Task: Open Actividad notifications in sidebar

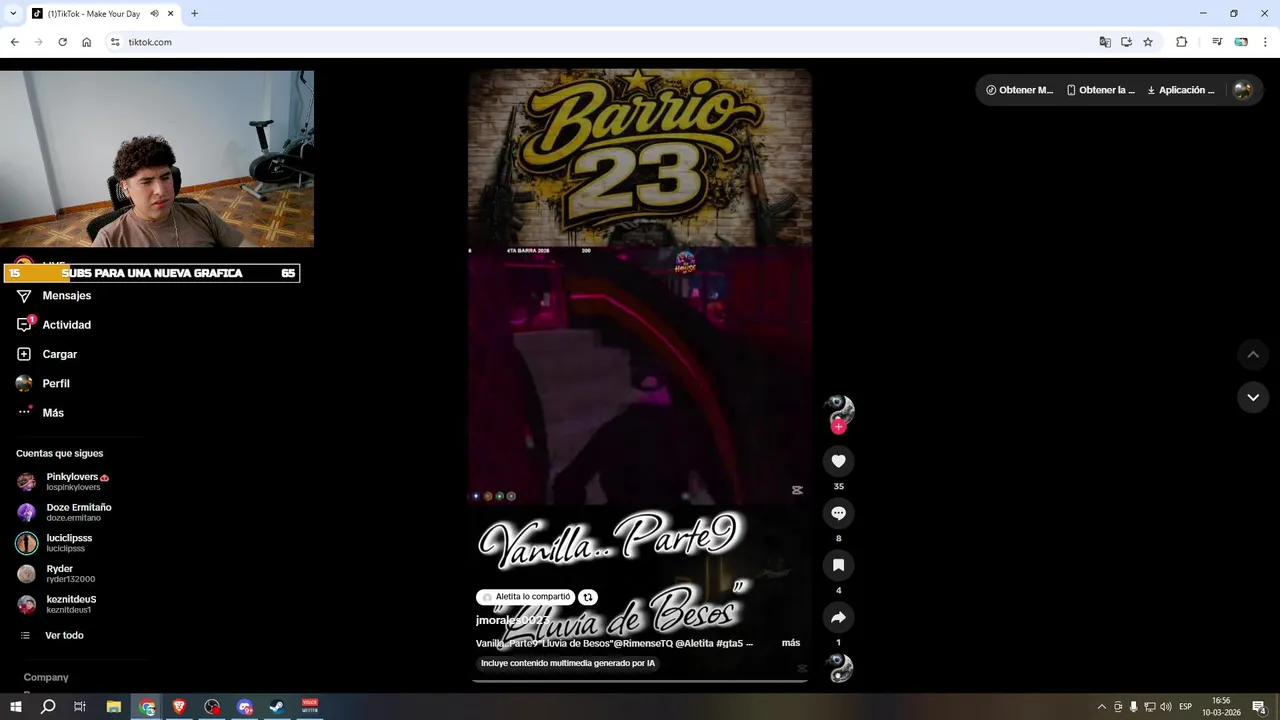Action: coord(54,325)
